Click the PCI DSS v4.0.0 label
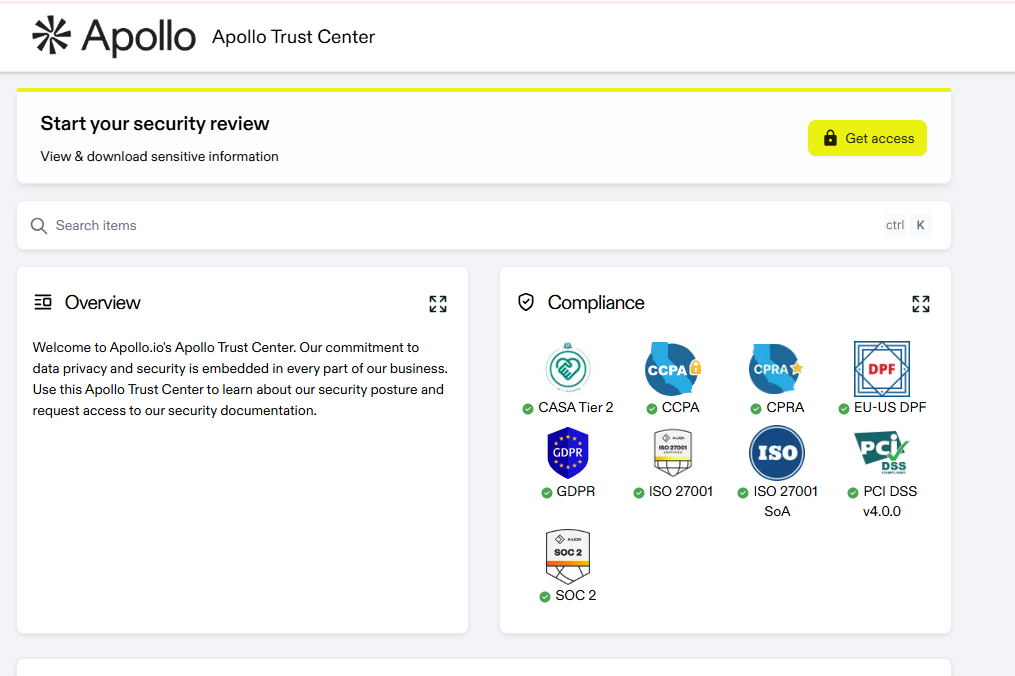 (889, 501)
